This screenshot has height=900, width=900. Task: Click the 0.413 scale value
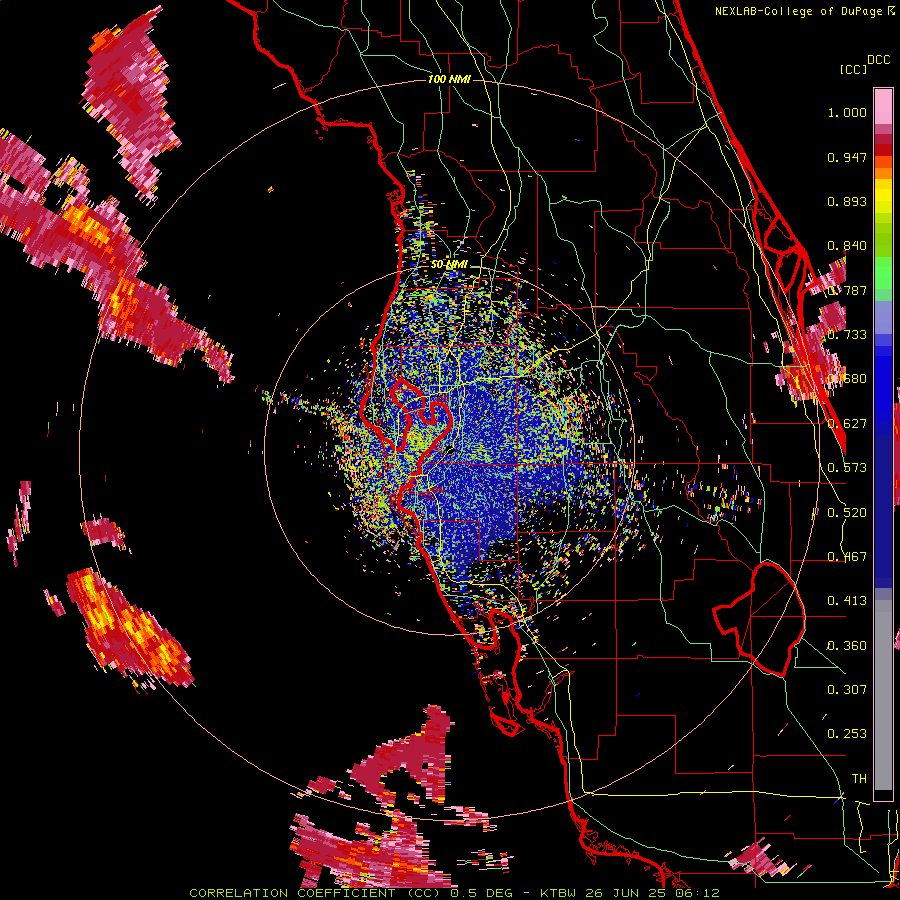click(x=847, y=601)
